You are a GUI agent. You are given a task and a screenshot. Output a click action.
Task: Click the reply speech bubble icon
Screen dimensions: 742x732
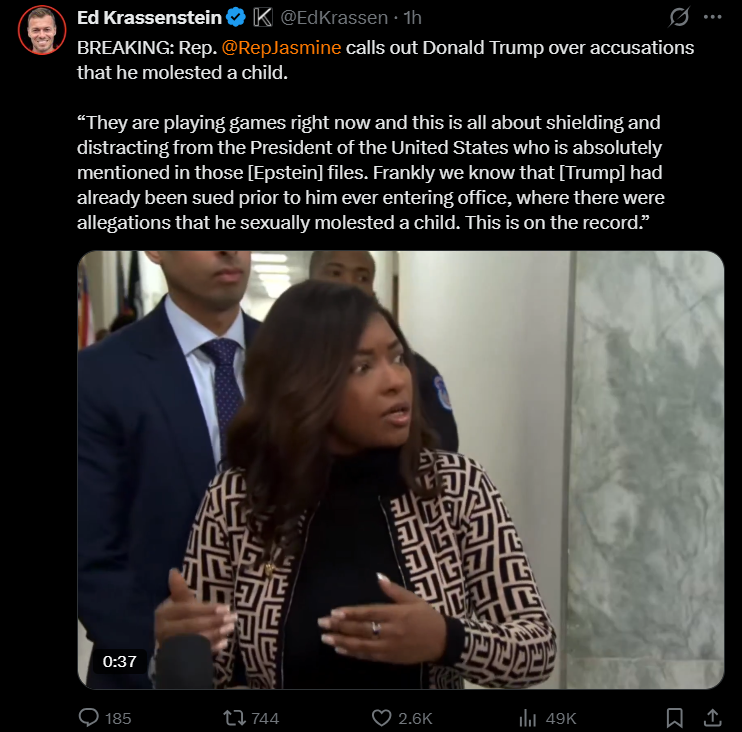point(88,718)
